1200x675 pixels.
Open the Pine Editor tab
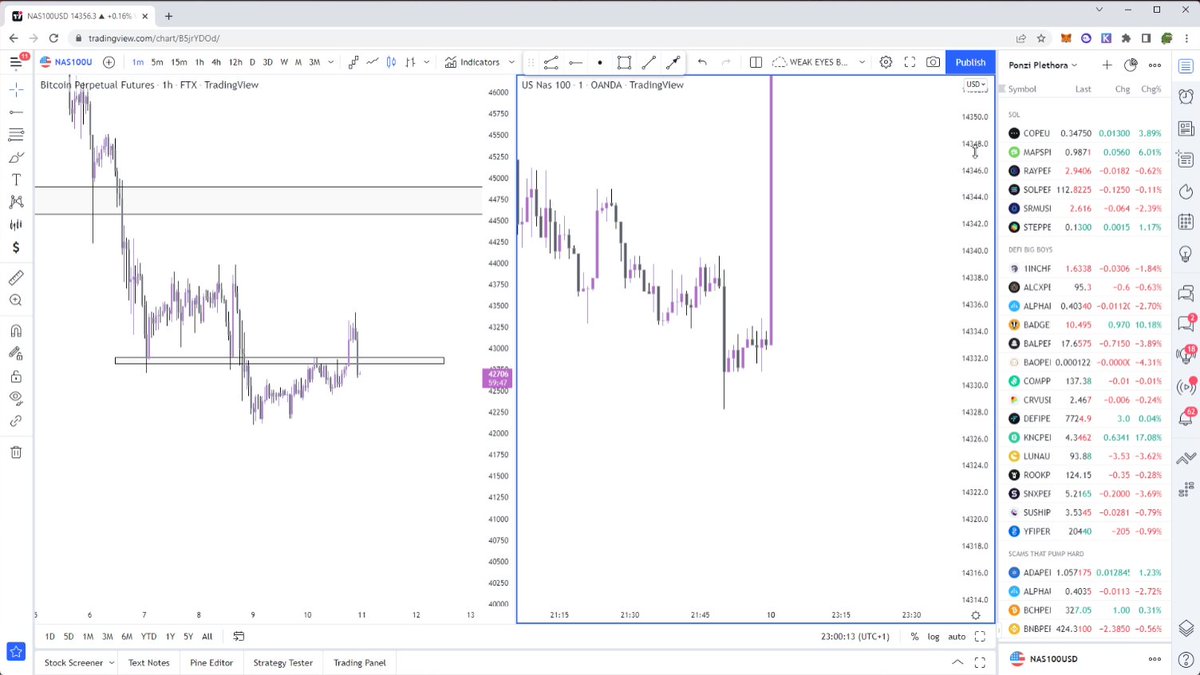pos(212,662)
